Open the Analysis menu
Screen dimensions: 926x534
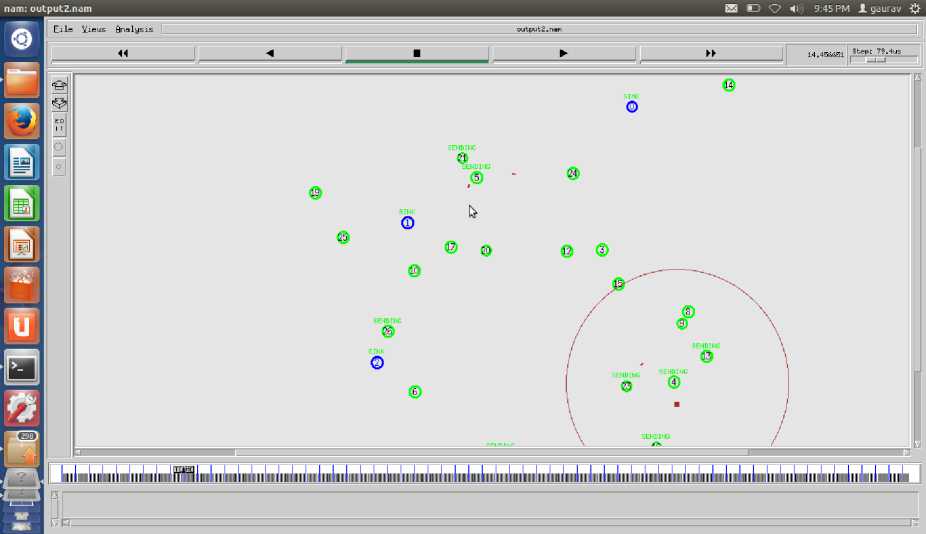pyautogui.click(x=134, y=29)
